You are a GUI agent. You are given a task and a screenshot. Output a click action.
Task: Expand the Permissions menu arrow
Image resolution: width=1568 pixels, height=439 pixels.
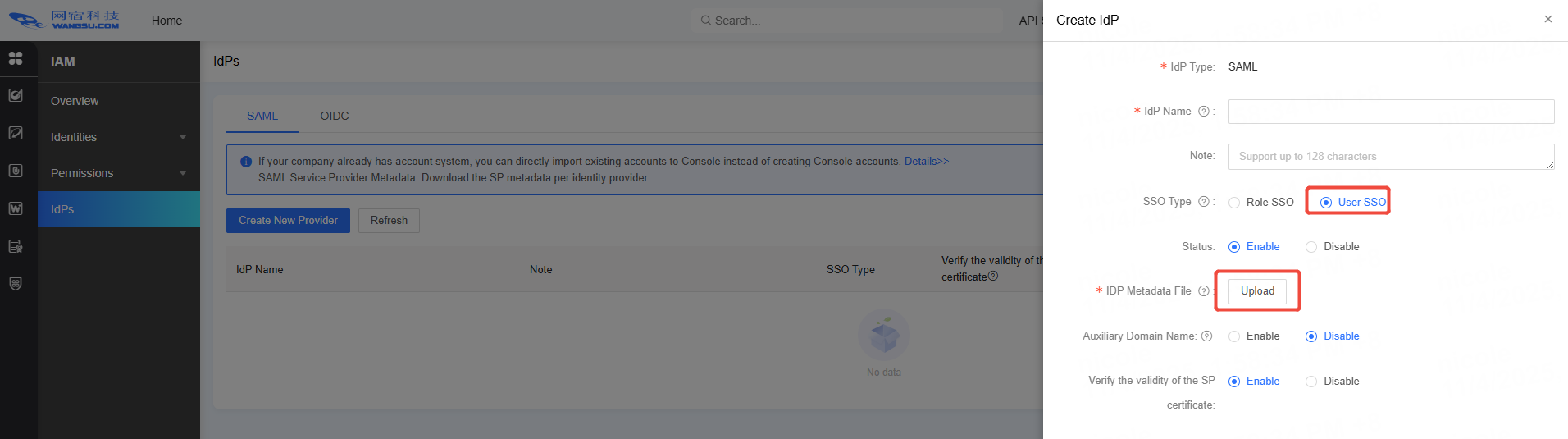182,173
